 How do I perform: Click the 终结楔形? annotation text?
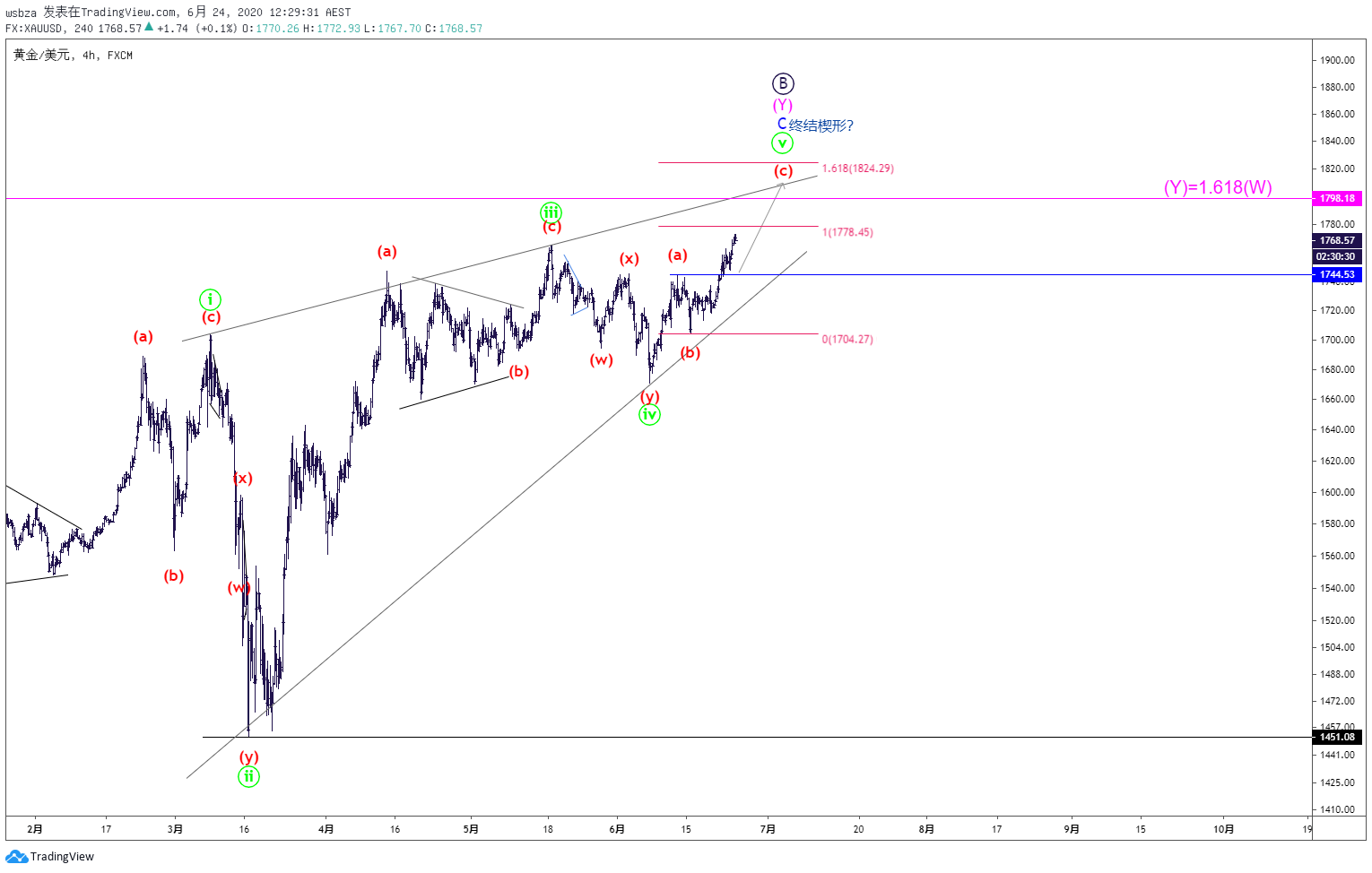(821, 125)
